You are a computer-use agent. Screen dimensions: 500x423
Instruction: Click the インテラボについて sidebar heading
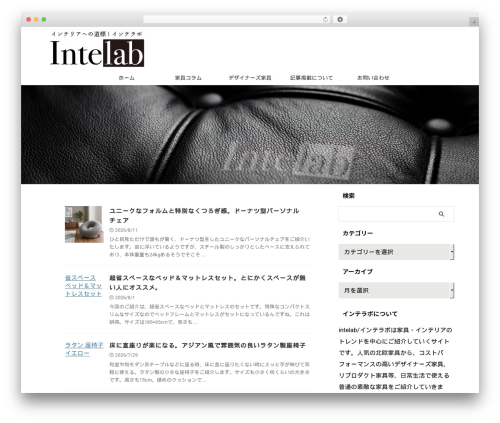(x=370, y=314)
